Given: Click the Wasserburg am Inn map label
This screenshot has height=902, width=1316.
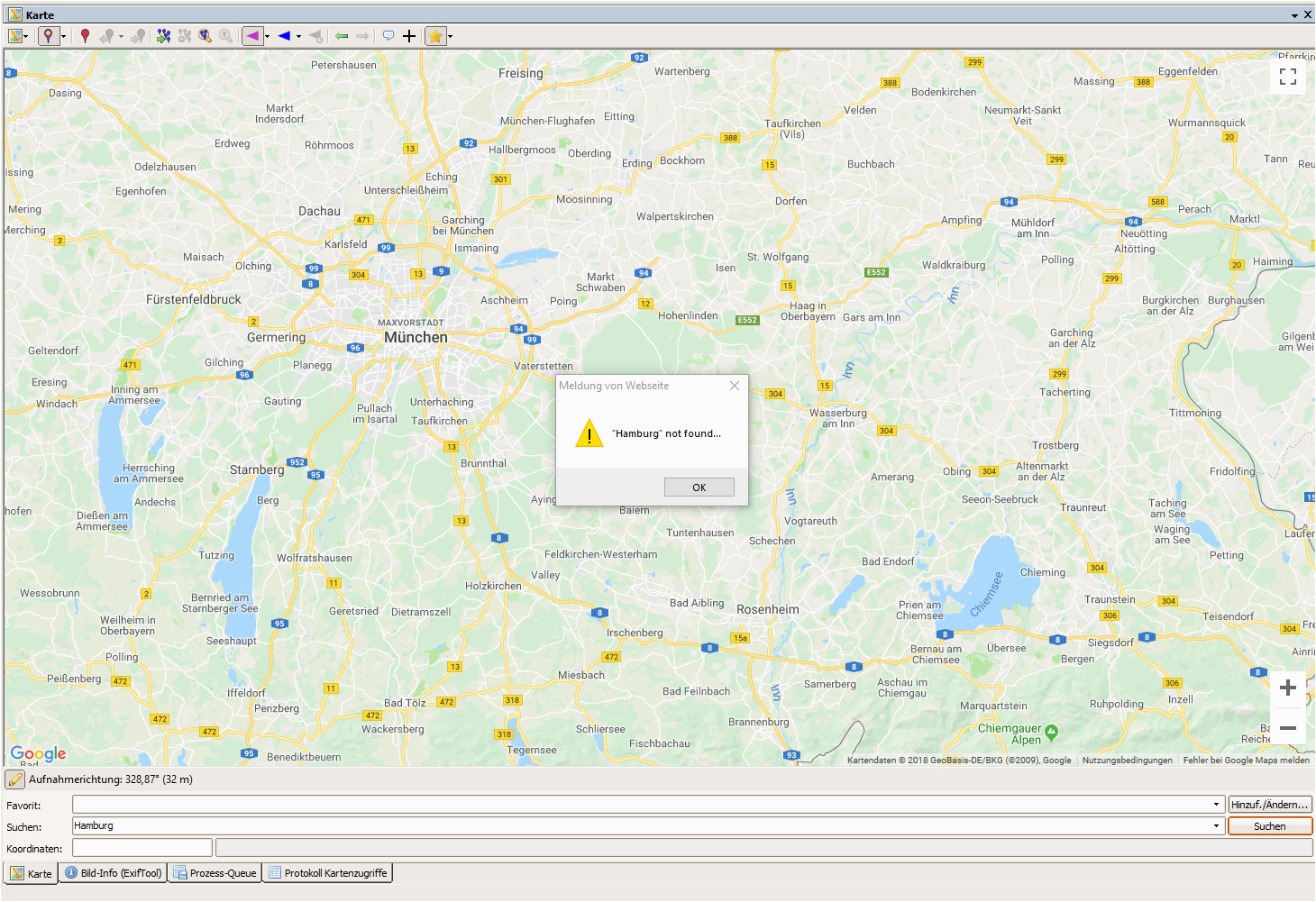Looking at the screenshot, I should pos(838,418).
